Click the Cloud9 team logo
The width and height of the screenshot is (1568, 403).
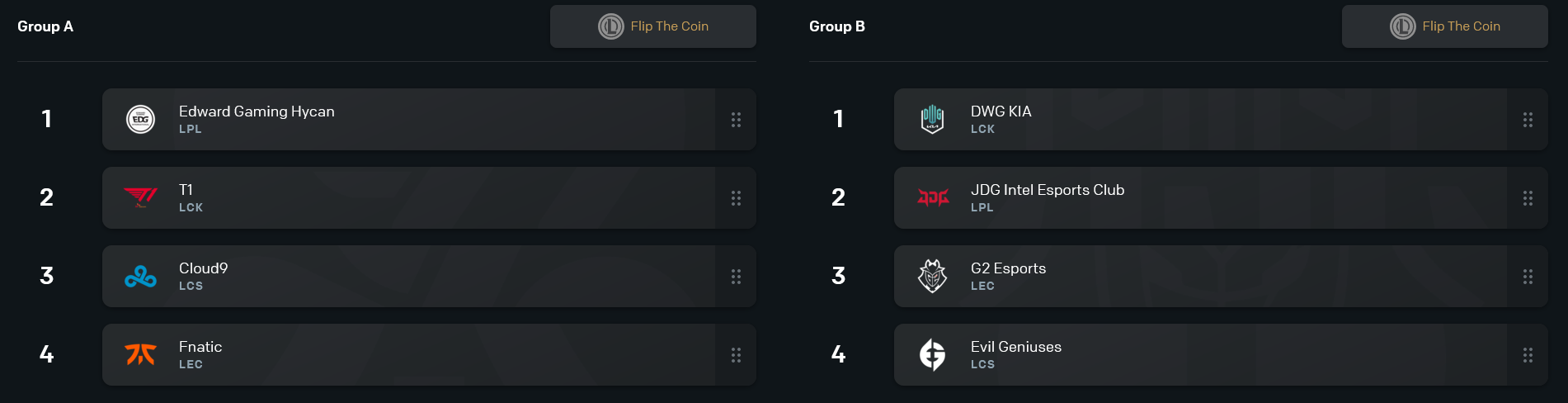pos(140,277)
